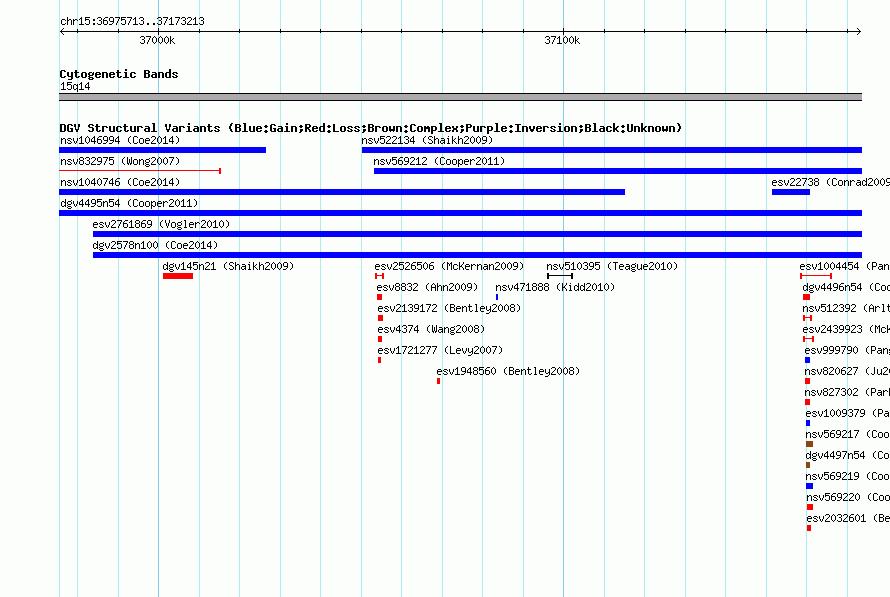Viewport: 890px width, 597px height.
Task: Click nsv471888 (Kidd2010) label
Action: (x=555, y=287)
